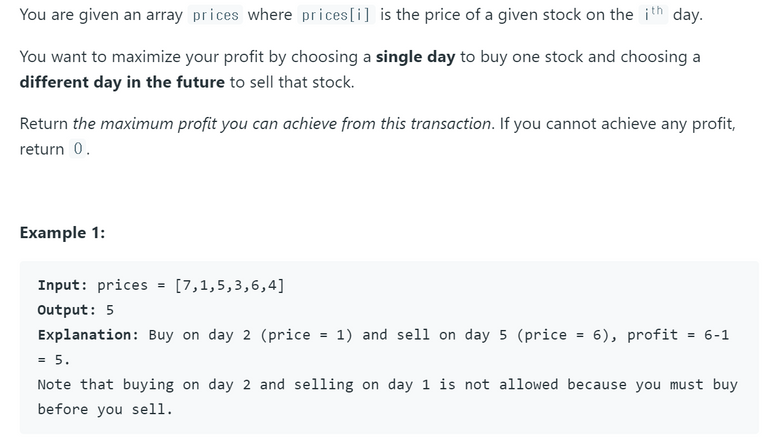Click the bold 'Output:' label
The width and height of the screenshot is (768, 445).
67,310
